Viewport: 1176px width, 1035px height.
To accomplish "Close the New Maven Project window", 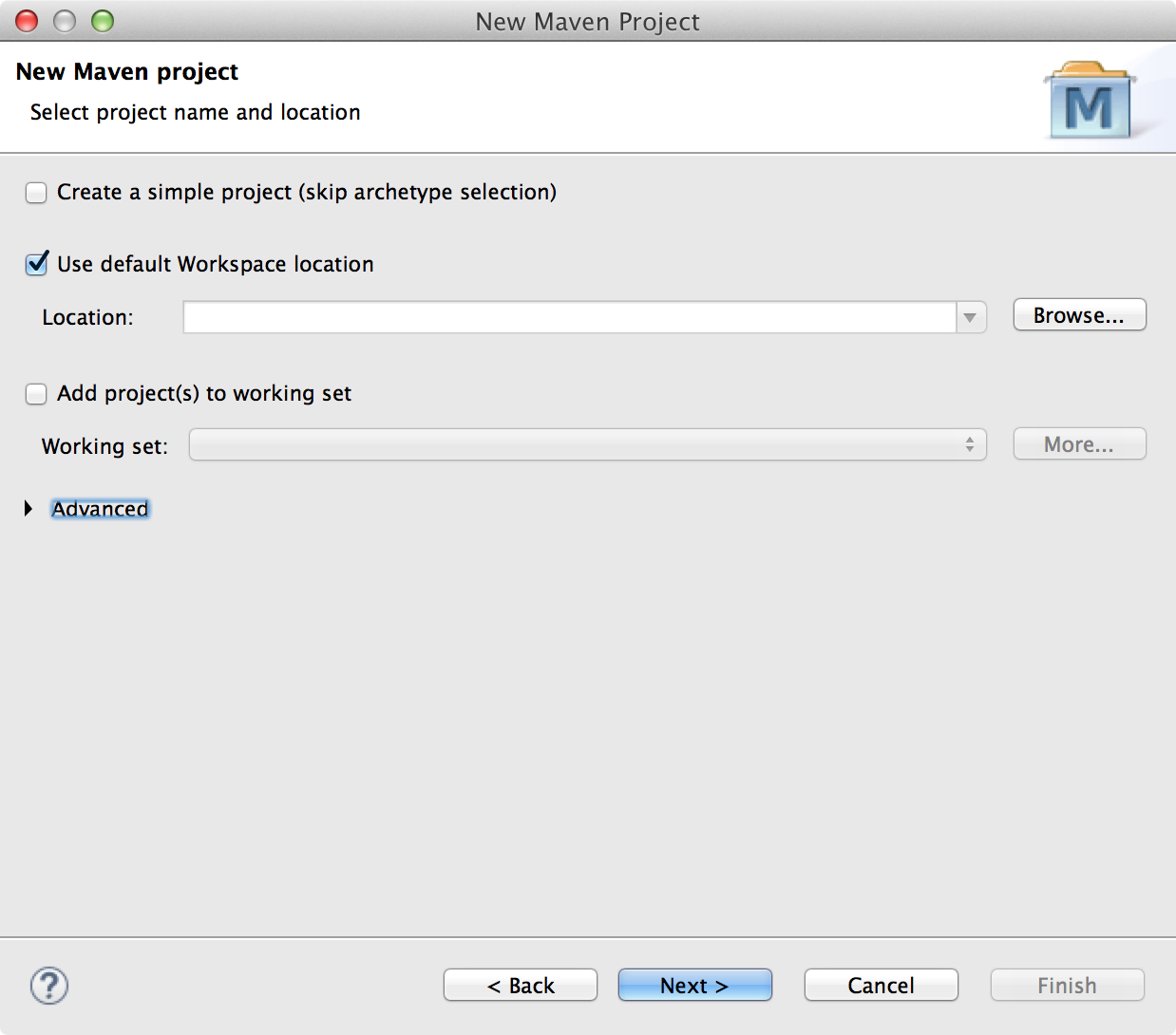I will click(x=27, y=21).
